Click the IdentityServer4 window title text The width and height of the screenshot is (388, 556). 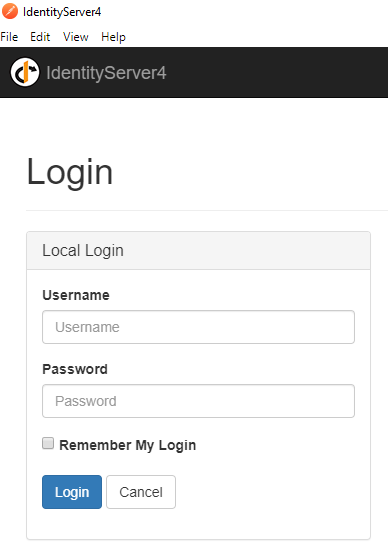pos(62,12)
